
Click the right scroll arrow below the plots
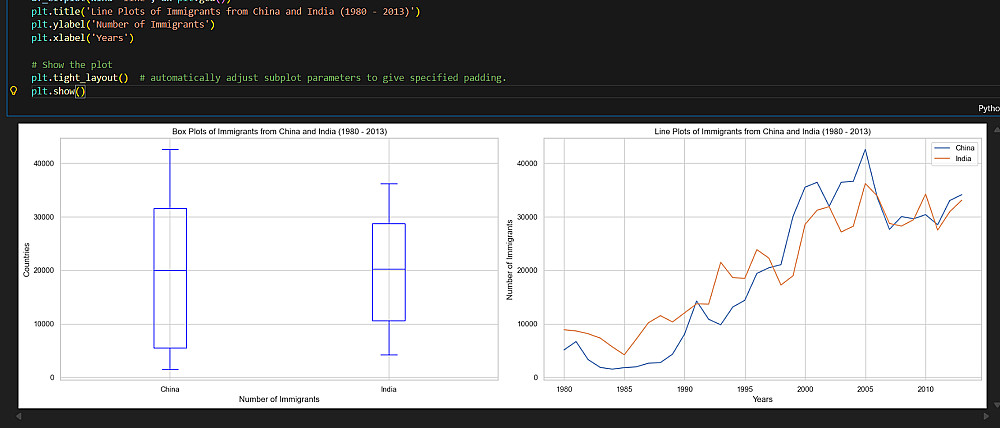click(983, 414)
